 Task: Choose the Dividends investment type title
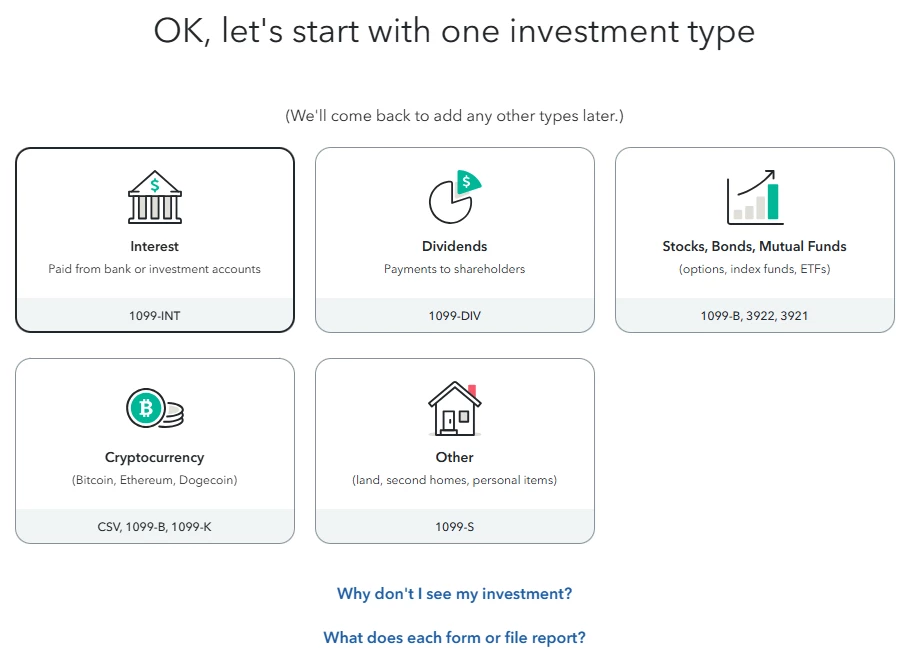[x=455, y=246]
